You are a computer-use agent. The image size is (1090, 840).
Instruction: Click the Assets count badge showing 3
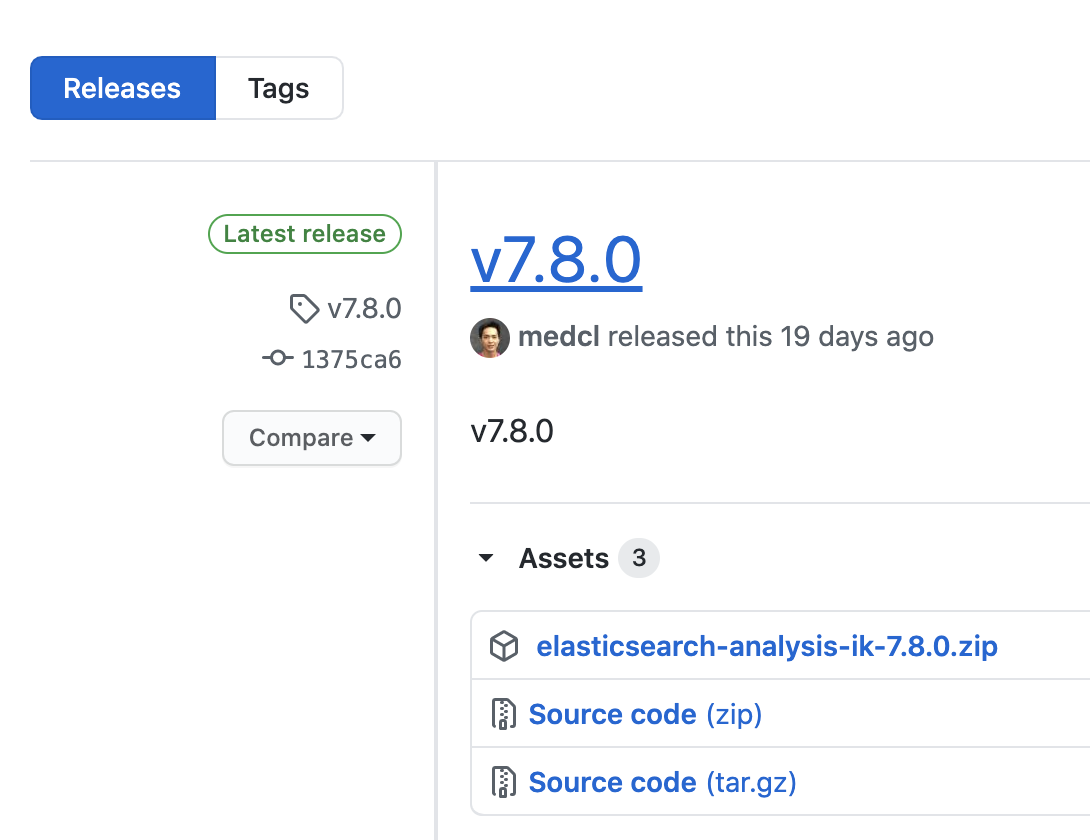pyautogui.click(x=638, y=558)
